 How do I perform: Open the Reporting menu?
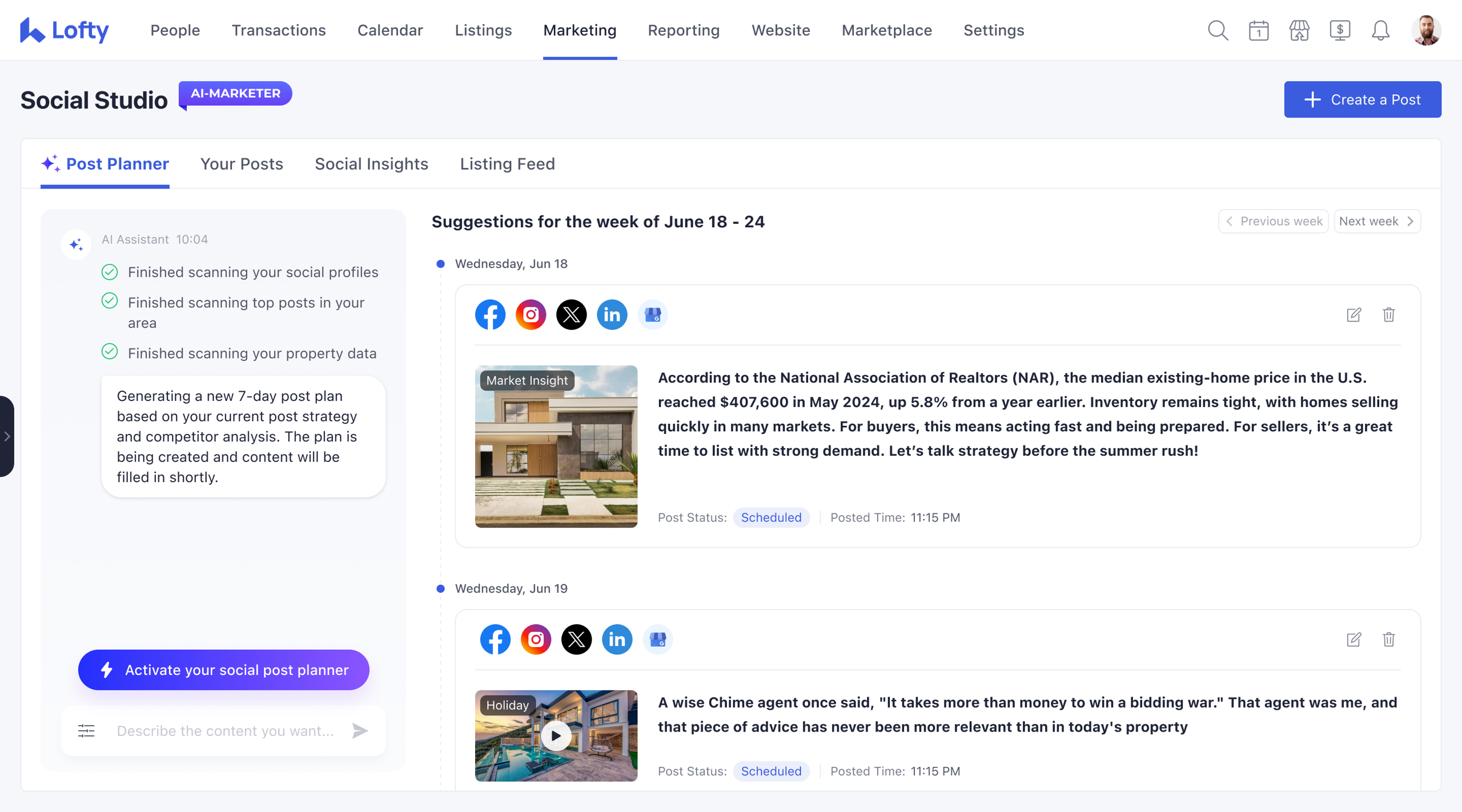pyautogui.click(x=683, y=30)
